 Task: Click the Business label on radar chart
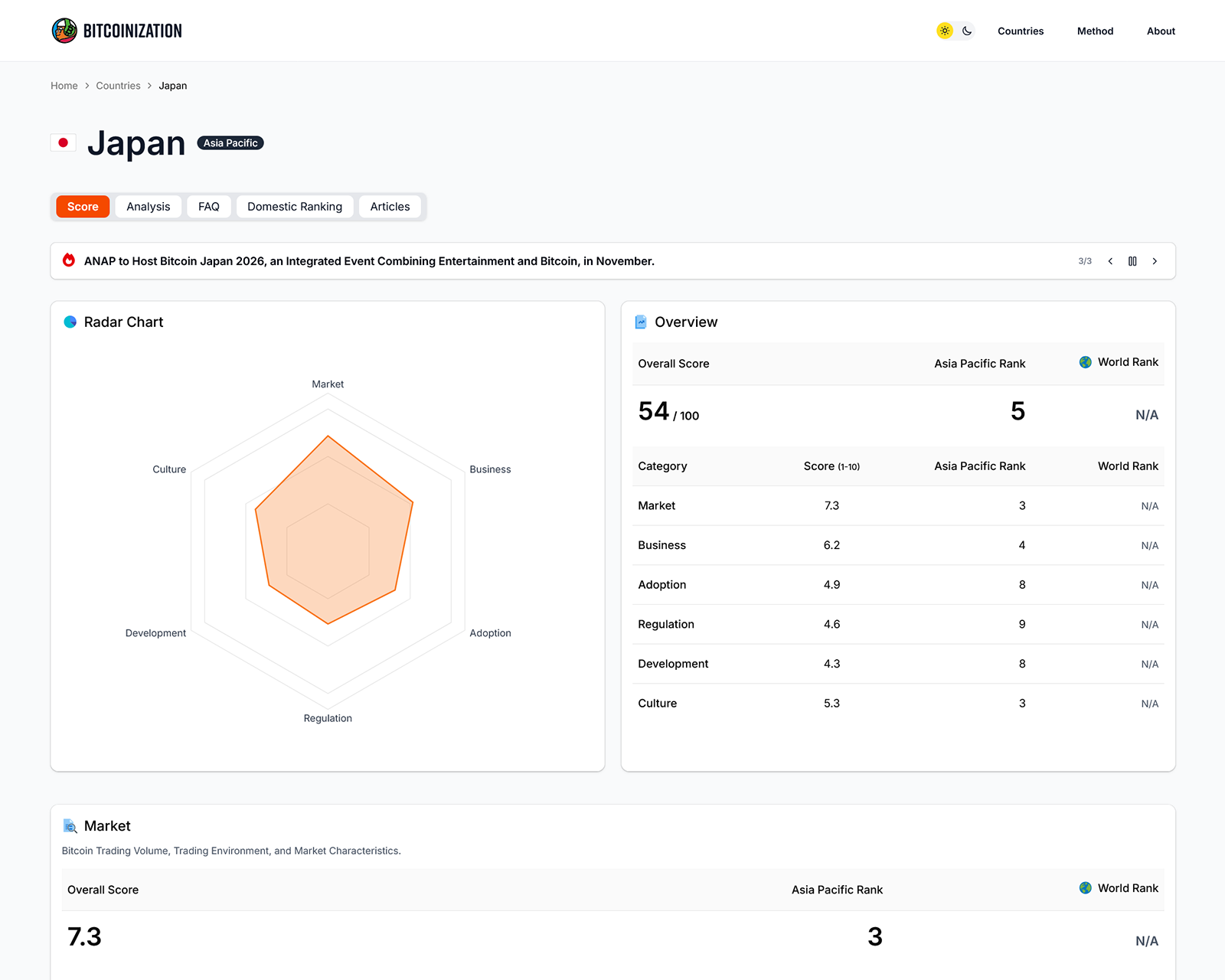pyautogui.click(x=490, y=469)
